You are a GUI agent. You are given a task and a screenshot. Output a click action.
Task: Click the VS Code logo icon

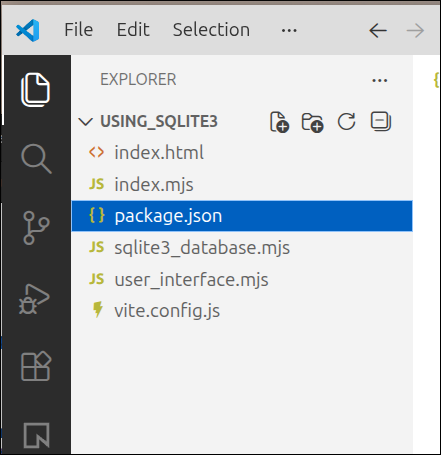pos(28,30)
